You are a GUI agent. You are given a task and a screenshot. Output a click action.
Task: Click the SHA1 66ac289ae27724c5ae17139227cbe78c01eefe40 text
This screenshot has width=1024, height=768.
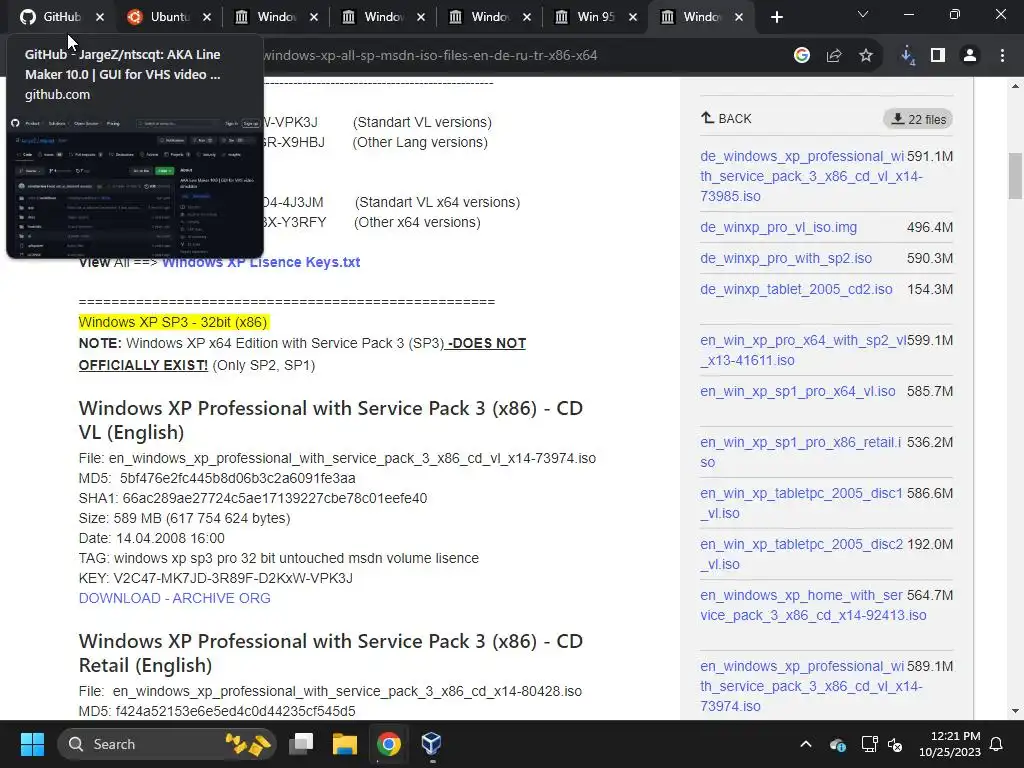point(253,498)
